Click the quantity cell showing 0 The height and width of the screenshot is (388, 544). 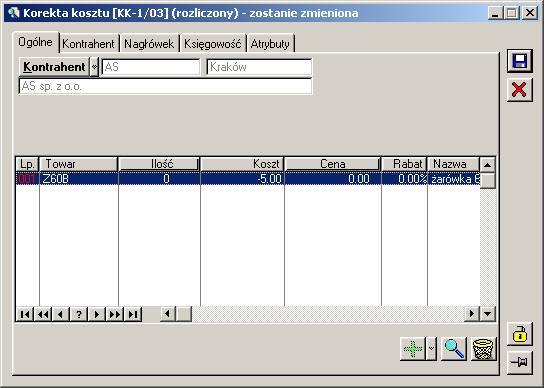coord(159,179)
